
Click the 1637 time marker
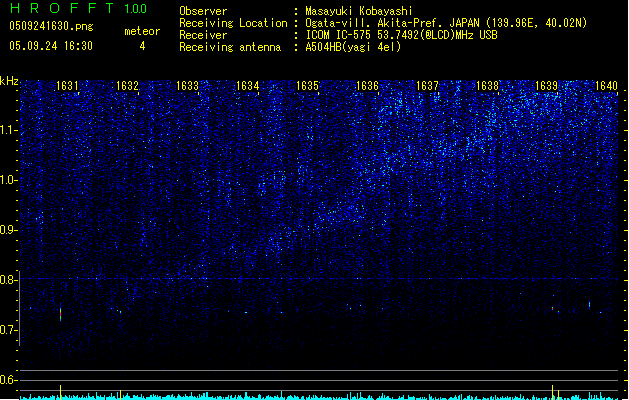(428, 86)
